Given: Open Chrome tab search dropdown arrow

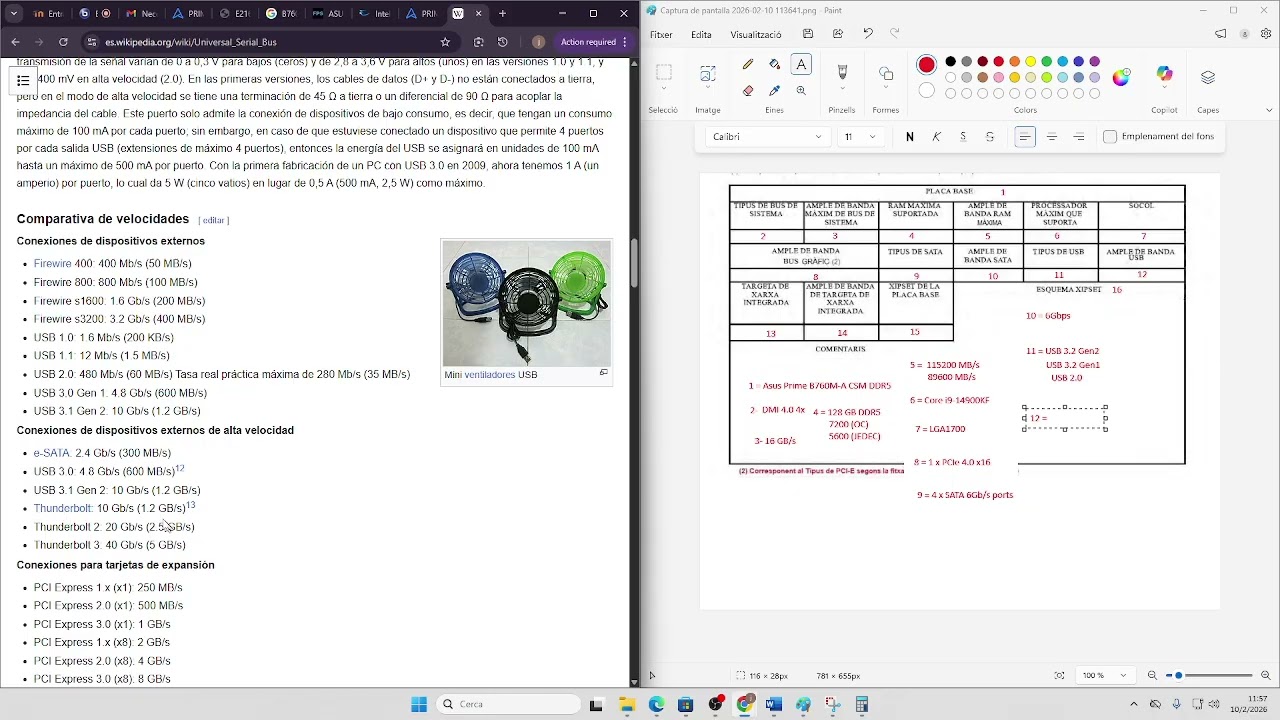Looking at the screenshot, I should (13, 14).
